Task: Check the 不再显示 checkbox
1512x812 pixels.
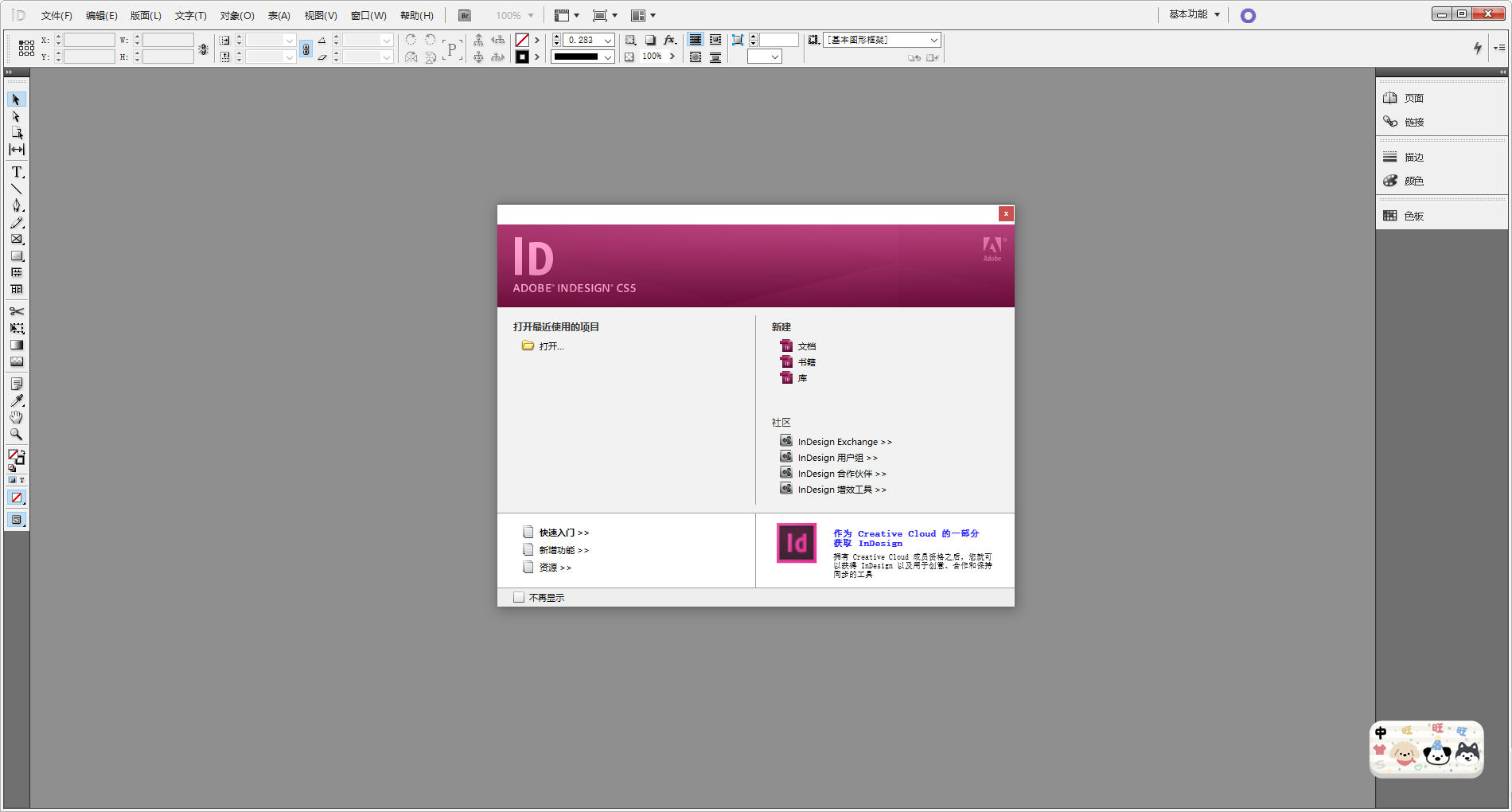Action: (519, 597)
